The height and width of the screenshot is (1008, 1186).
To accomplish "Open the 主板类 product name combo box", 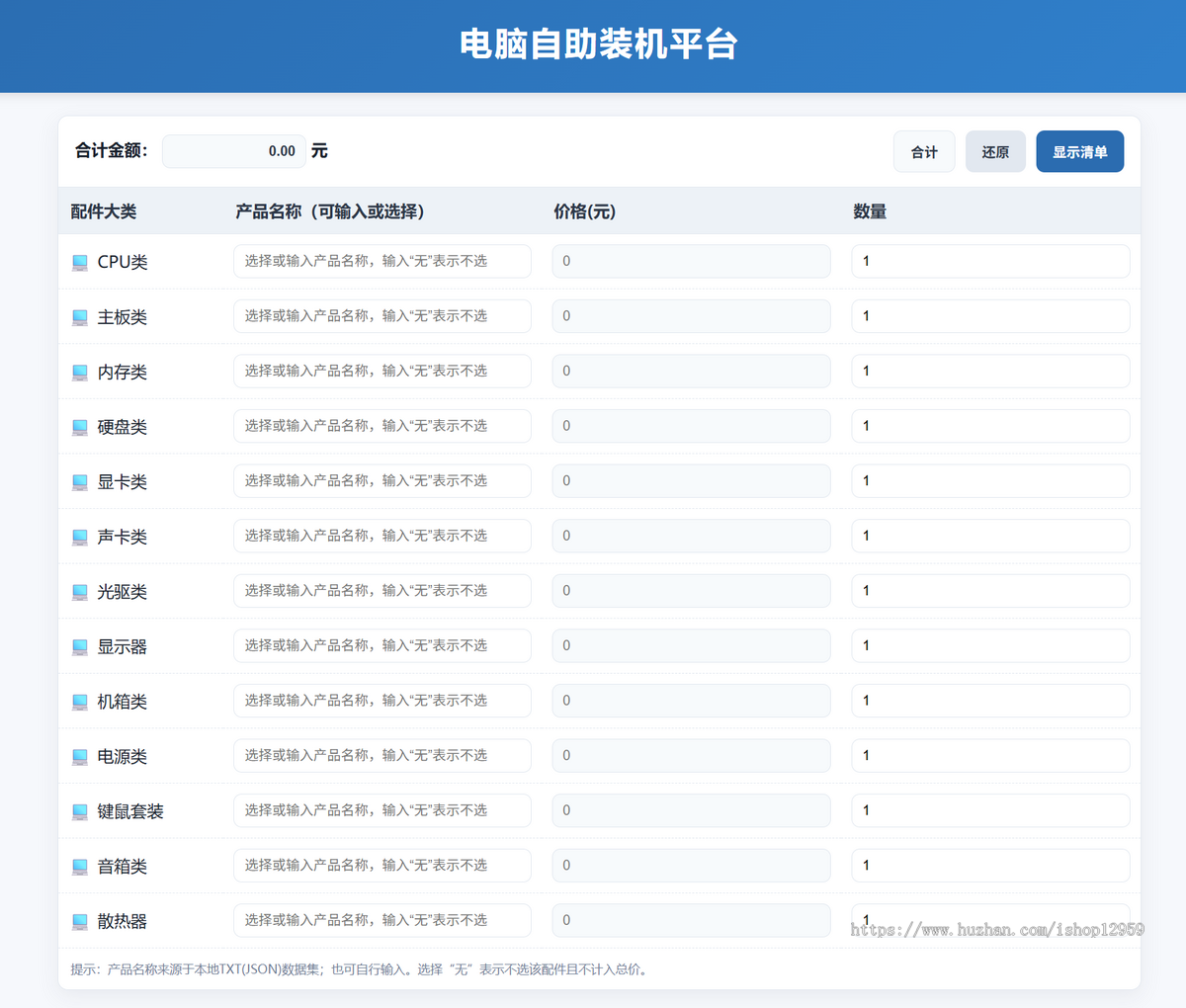I will [x=382, y=316].
